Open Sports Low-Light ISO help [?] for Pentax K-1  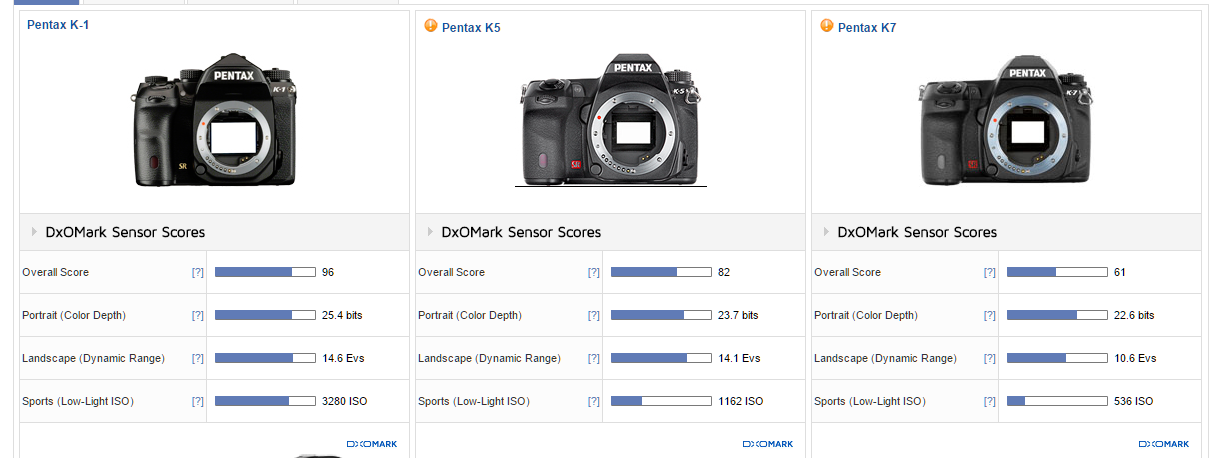coord(198,402)
